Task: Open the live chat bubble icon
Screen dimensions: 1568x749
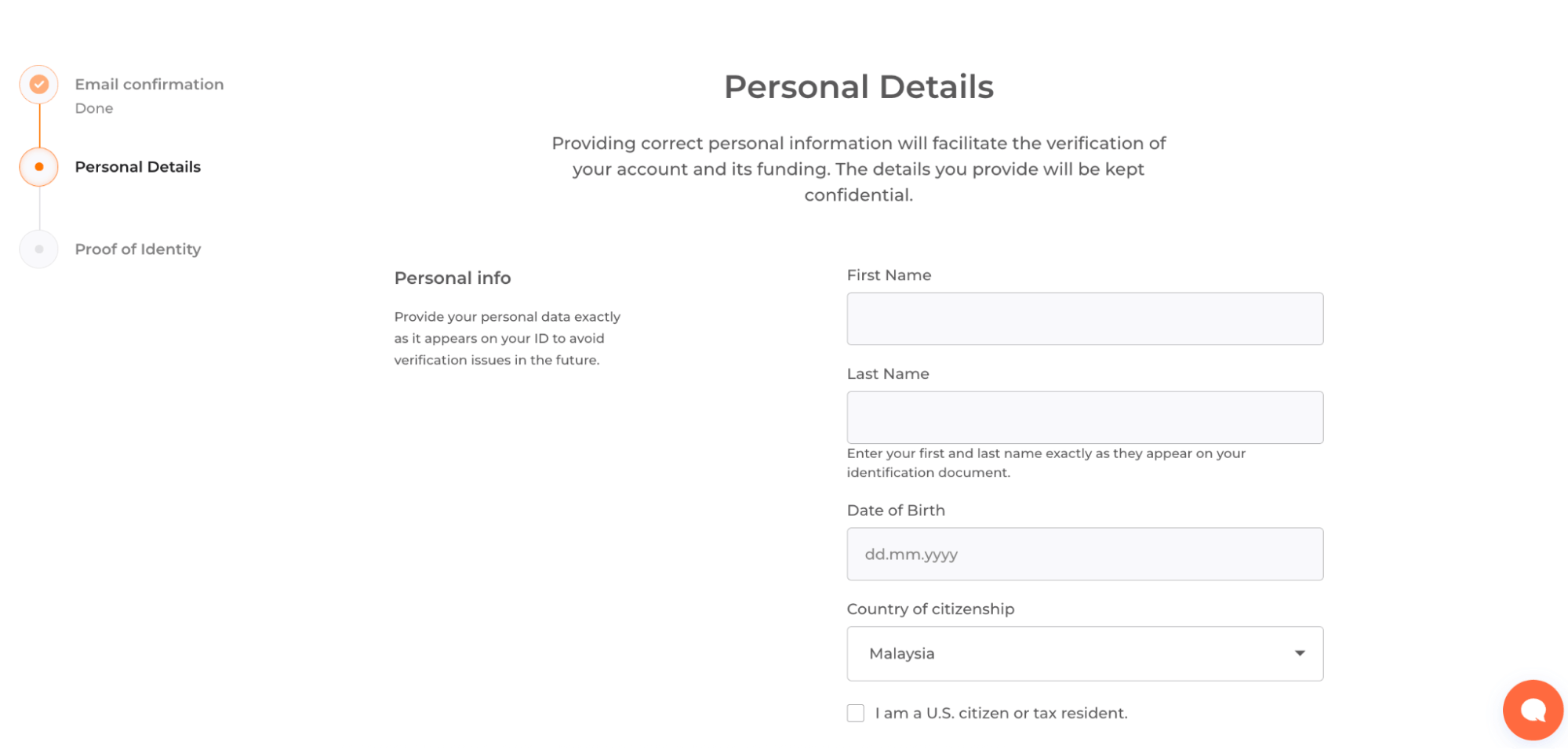Action: 1532,710
